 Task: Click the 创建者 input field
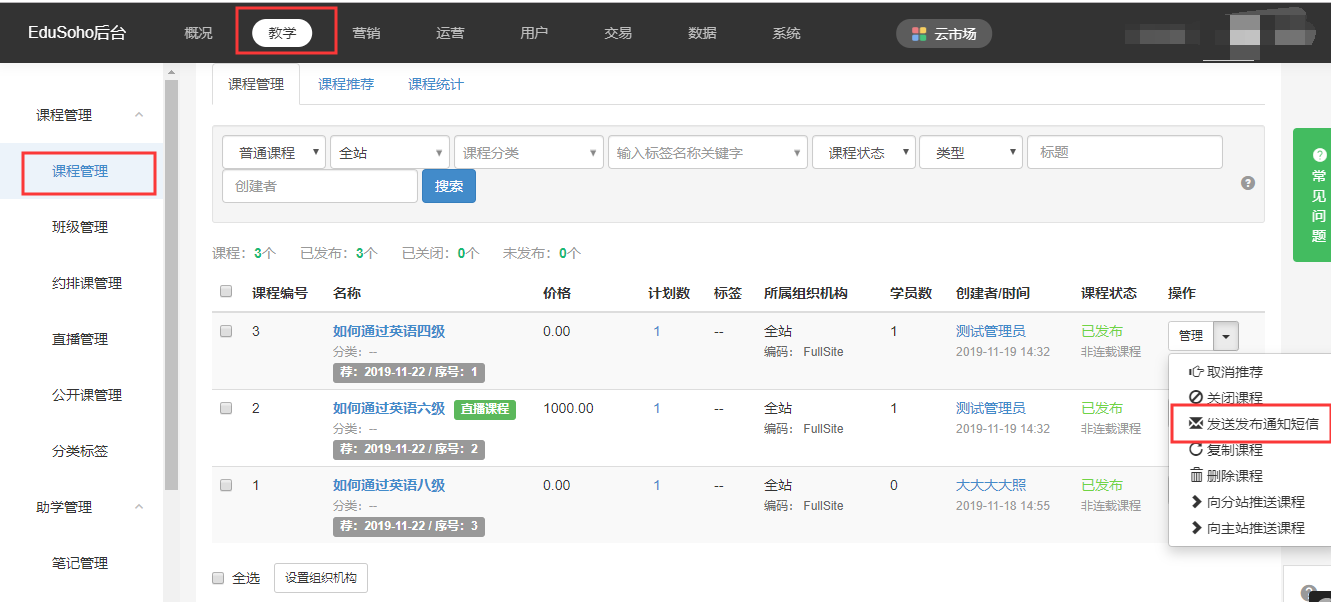319,186
